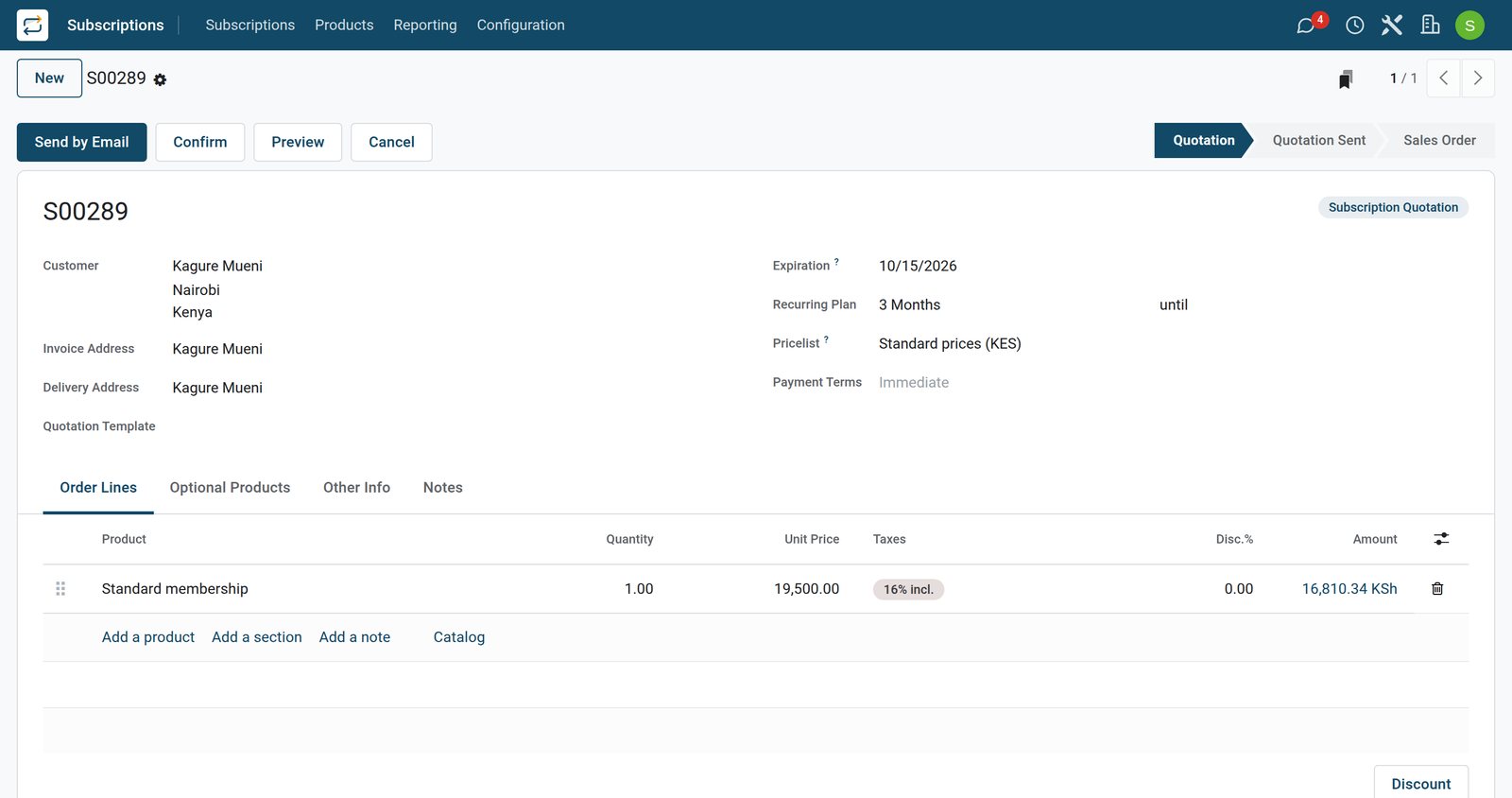This screenshot has width=1512, height=798.
Task: Open the user avatar menu
Action: (1469, 26)
